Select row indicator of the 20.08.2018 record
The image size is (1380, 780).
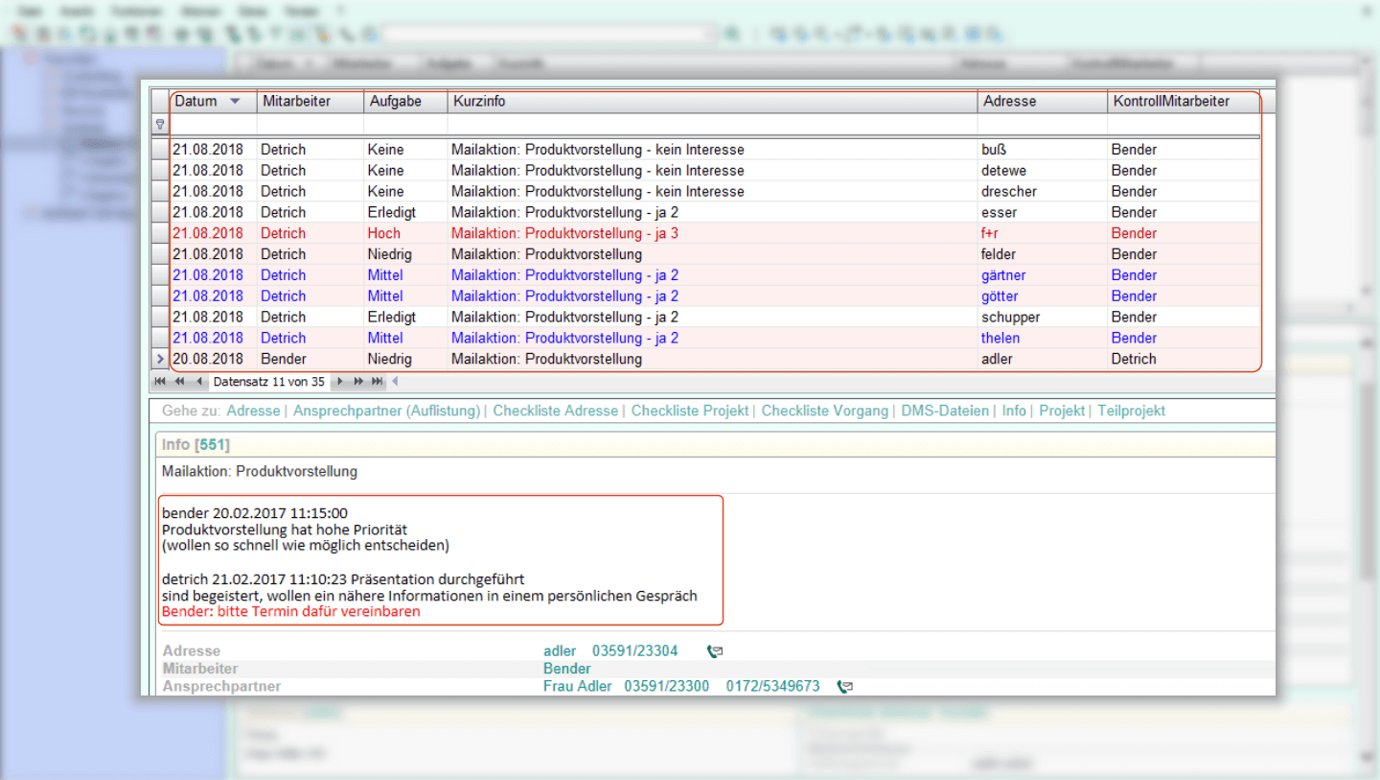coord(160,359)
